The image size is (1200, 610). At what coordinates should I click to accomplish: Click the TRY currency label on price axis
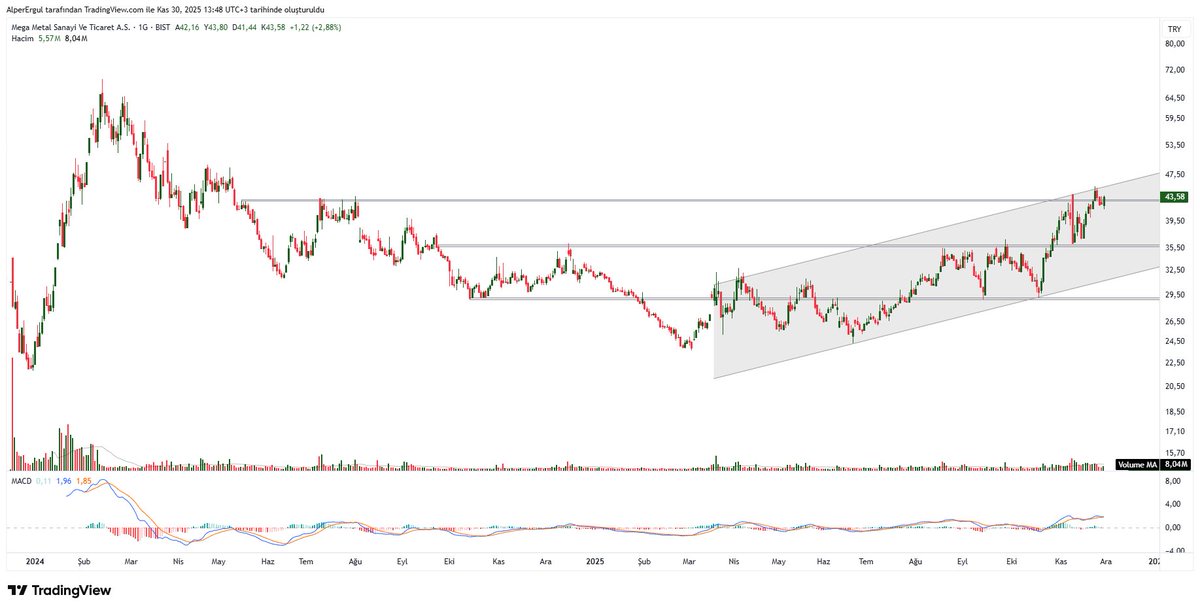1174,27
